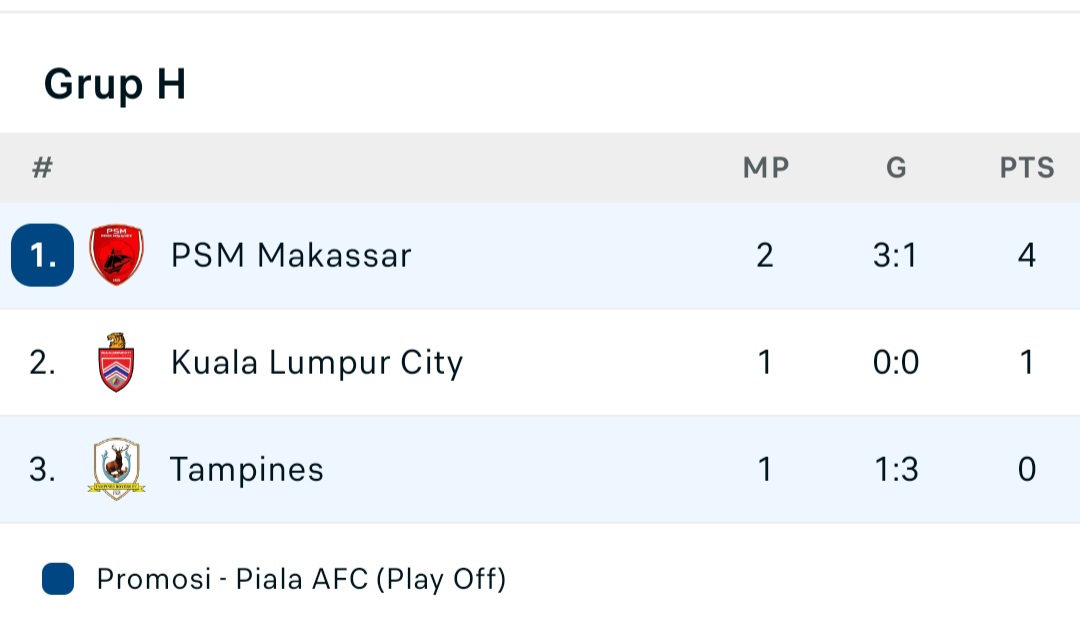Open the Kuala Lumpur City club crest
Viewport: 1080px width, 635px height.
click(x=116, y=362)
